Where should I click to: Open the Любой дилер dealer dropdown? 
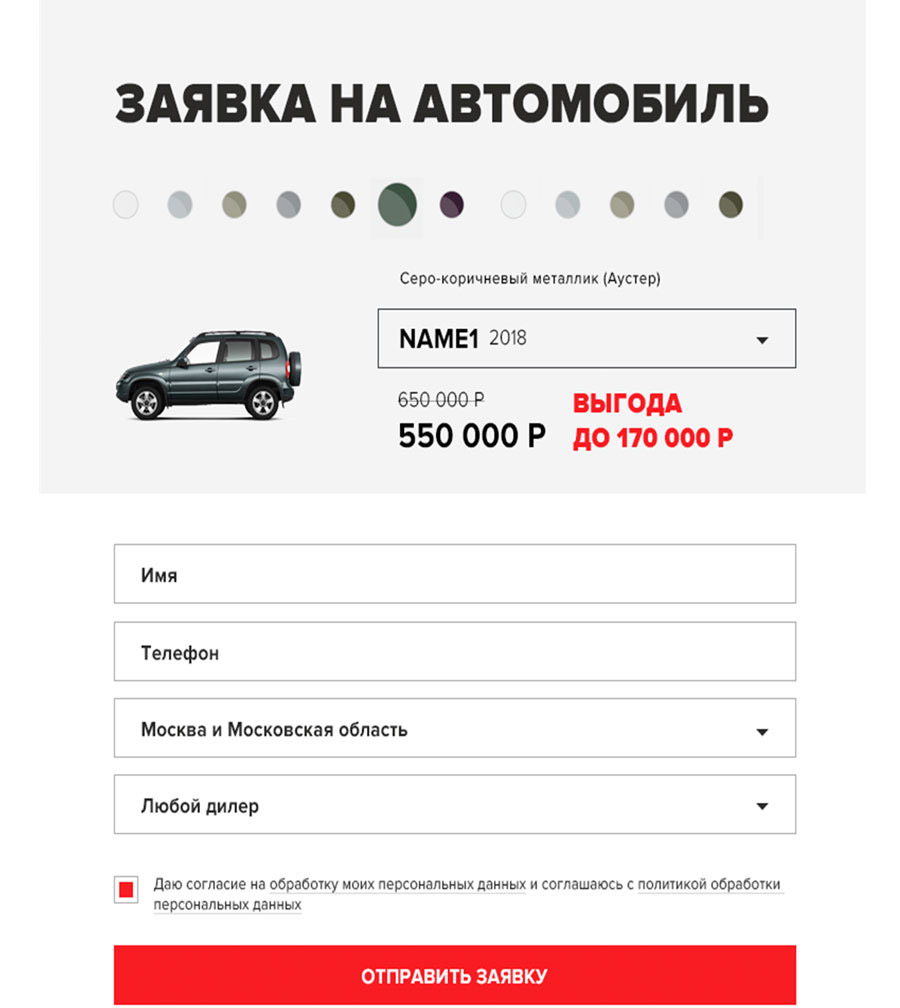[454, 805]
